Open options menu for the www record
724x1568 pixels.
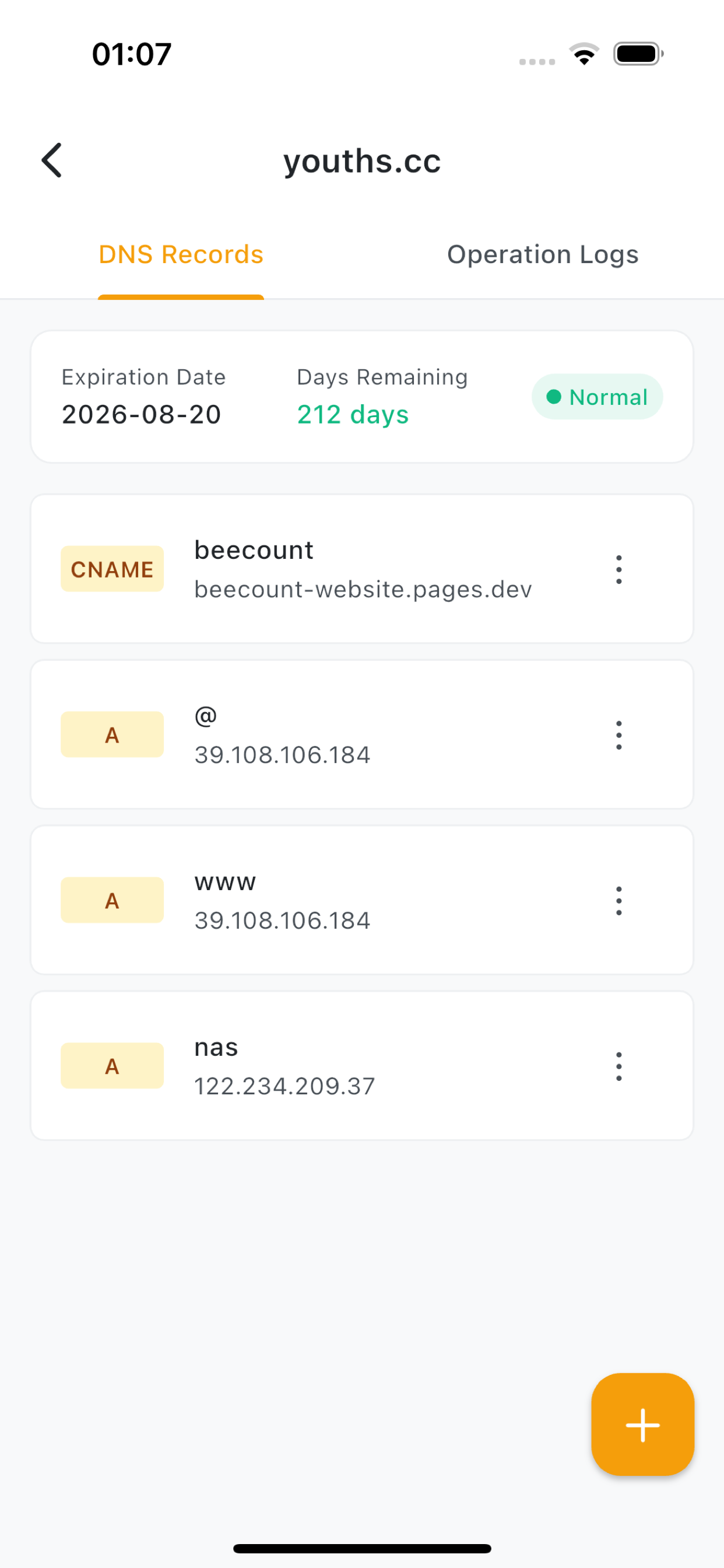point(618,900)
